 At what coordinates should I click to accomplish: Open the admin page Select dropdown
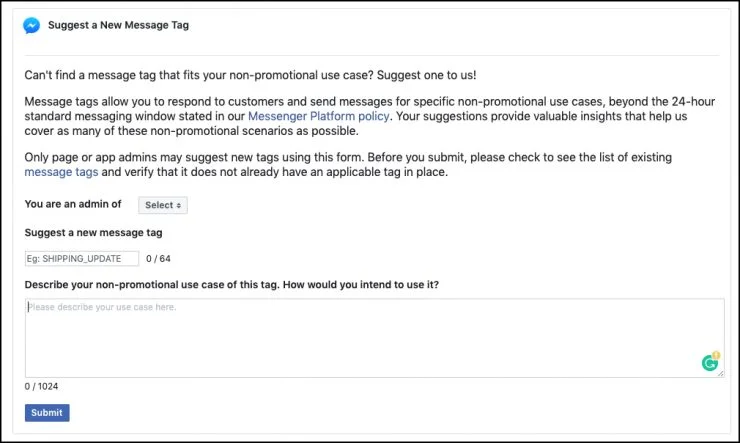pos(163,205)
